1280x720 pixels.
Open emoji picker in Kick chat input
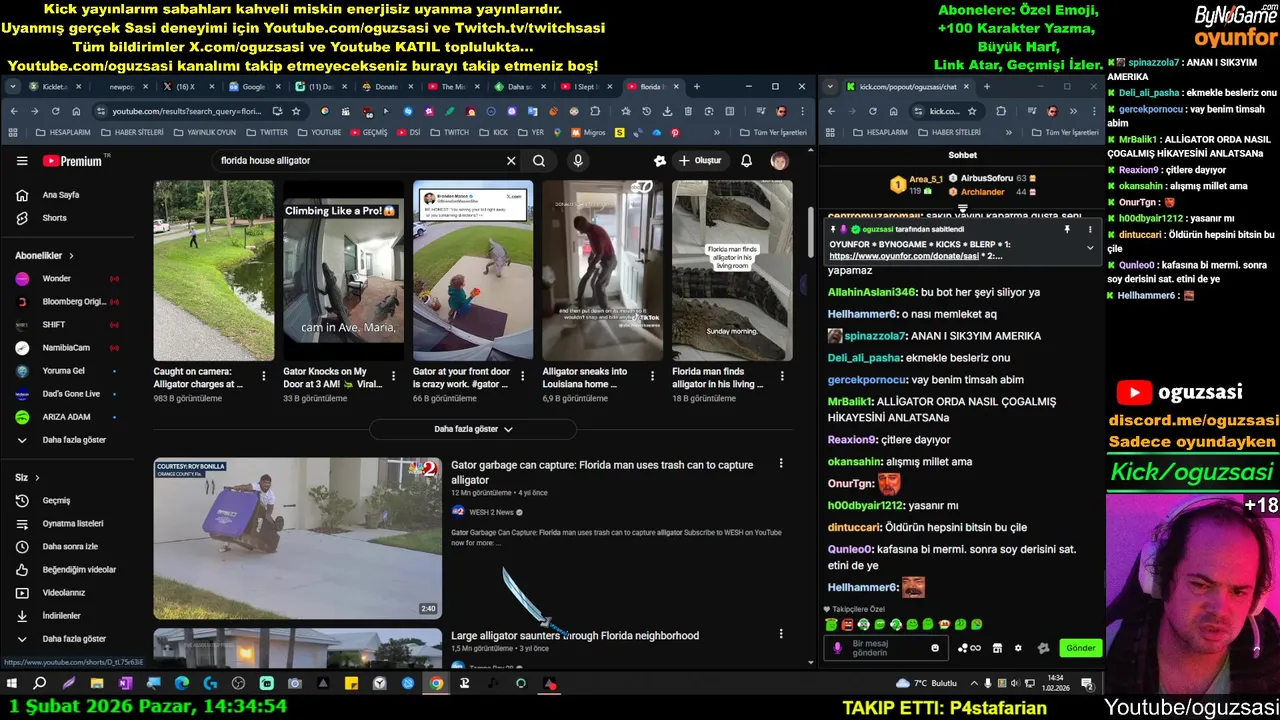935,648
